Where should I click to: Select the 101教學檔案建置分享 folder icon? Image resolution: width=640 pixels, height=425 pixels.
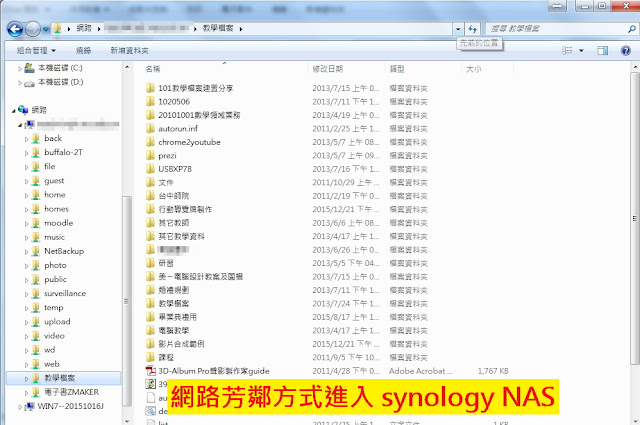[150, 88]
